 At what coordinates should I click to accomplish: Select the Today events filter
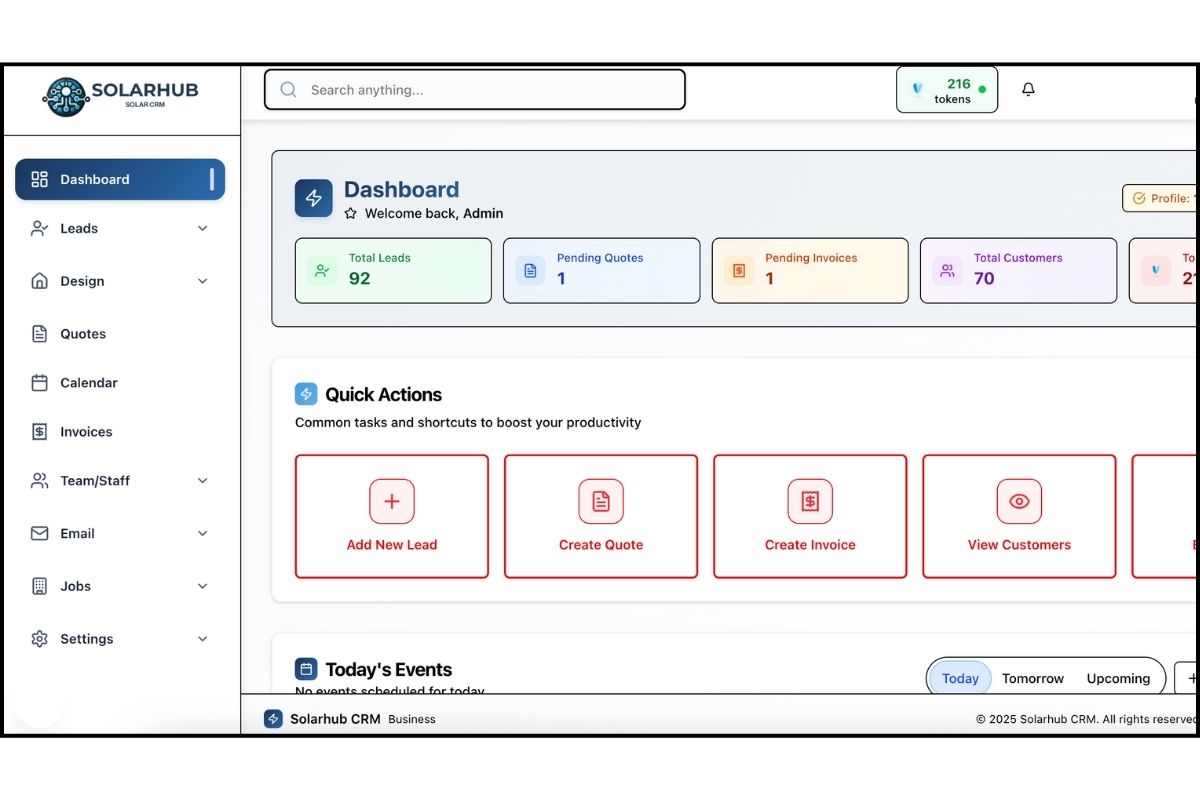pos(959,678)
